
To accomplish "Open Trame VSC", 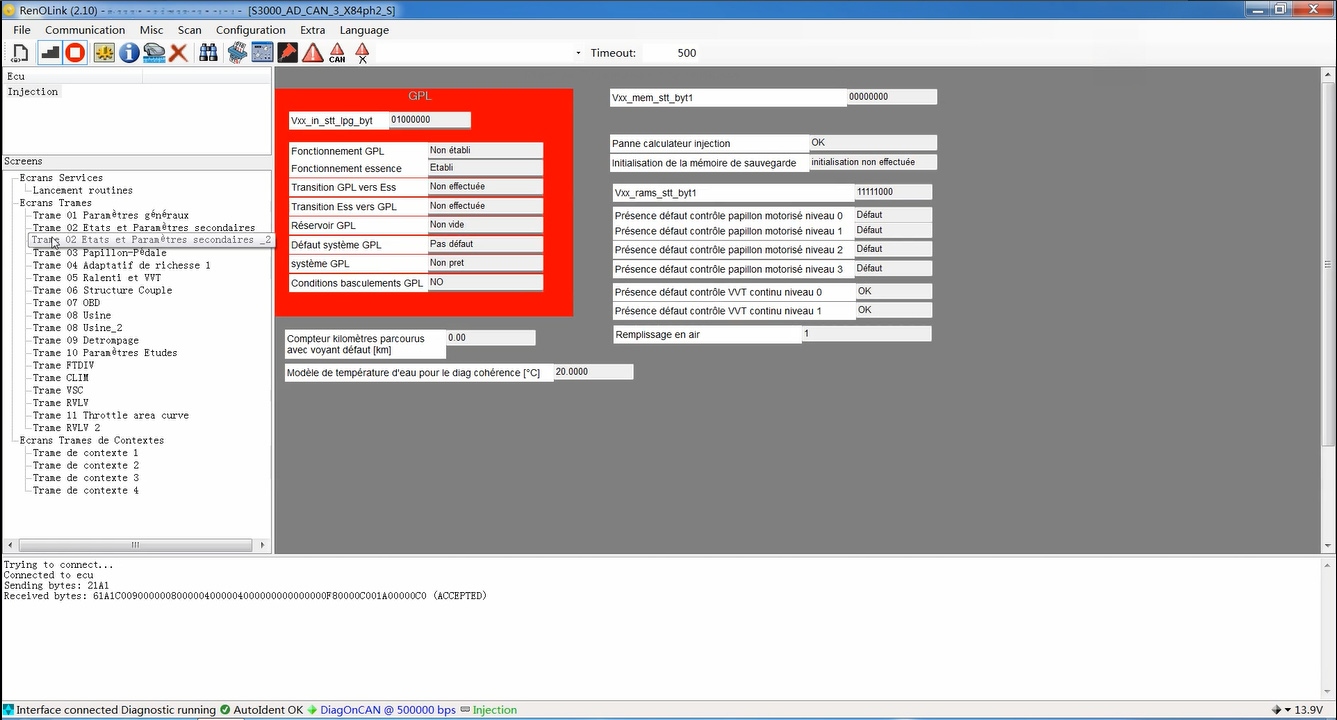I will (57, 390).
